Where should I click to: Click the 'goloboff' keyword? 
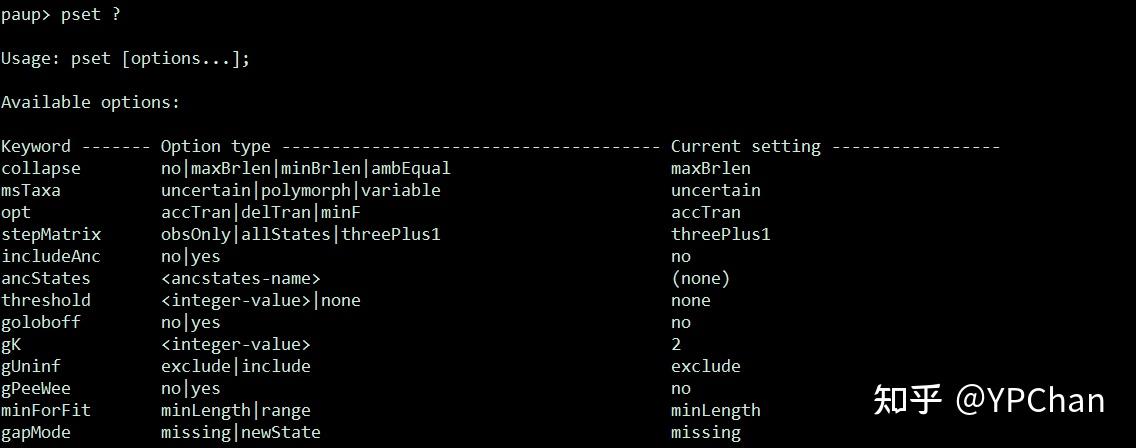(x=41, y=322)
